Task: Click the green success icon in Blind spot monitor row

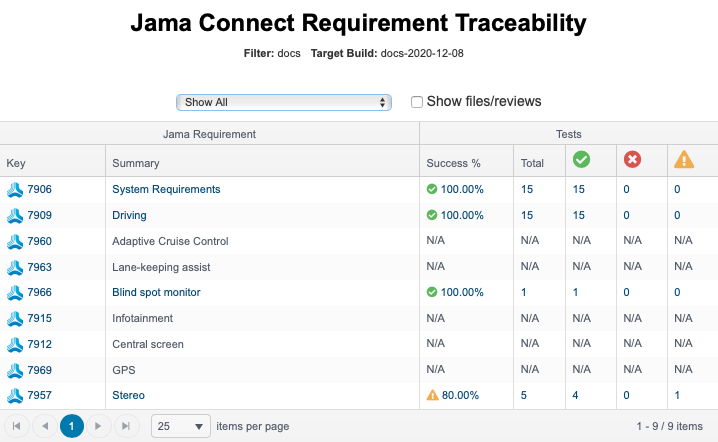Action: pyautogui.click(x=432, y=292)
